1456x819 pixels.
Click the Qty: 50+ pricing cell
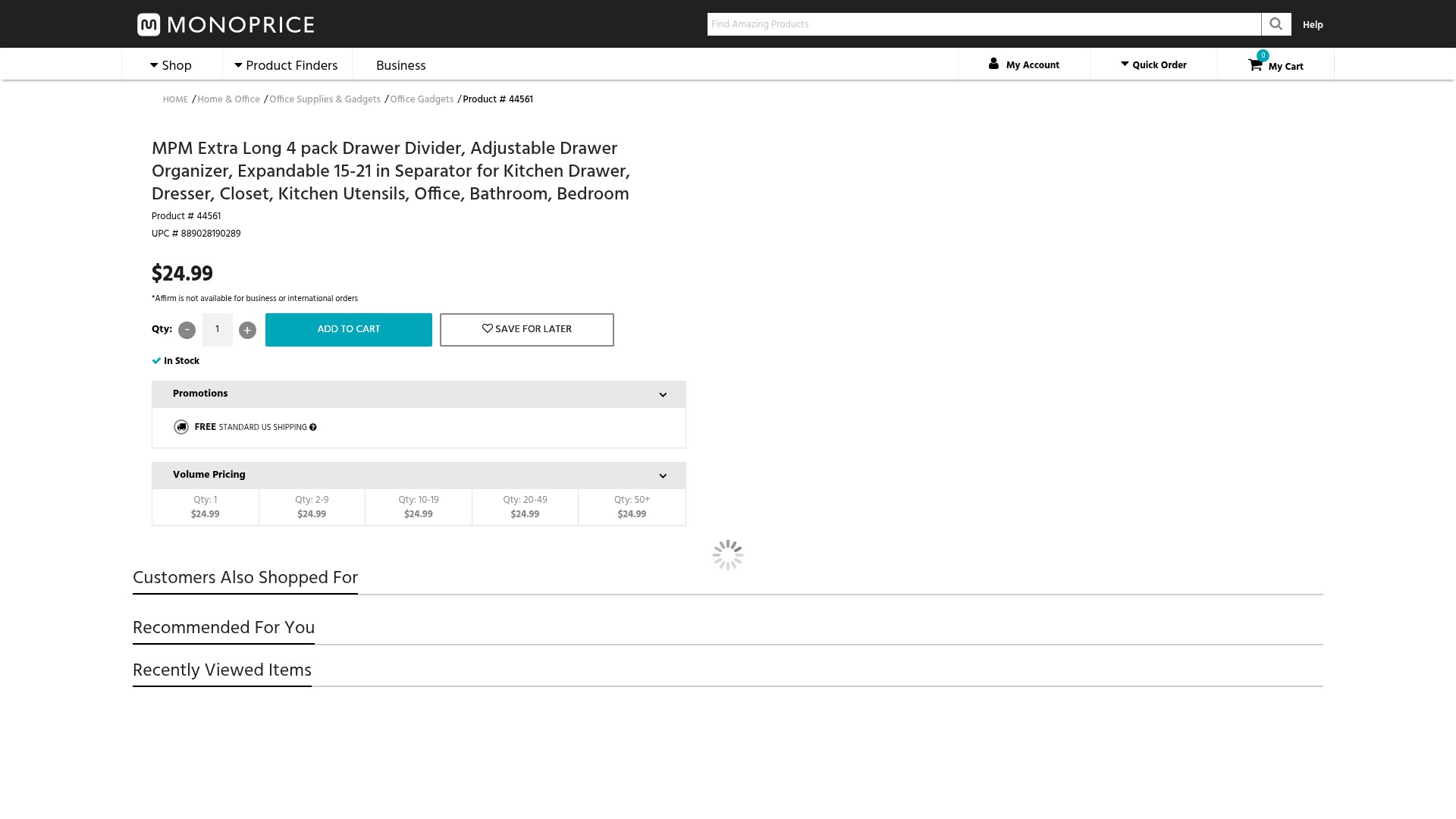click(x=632, y=507)
